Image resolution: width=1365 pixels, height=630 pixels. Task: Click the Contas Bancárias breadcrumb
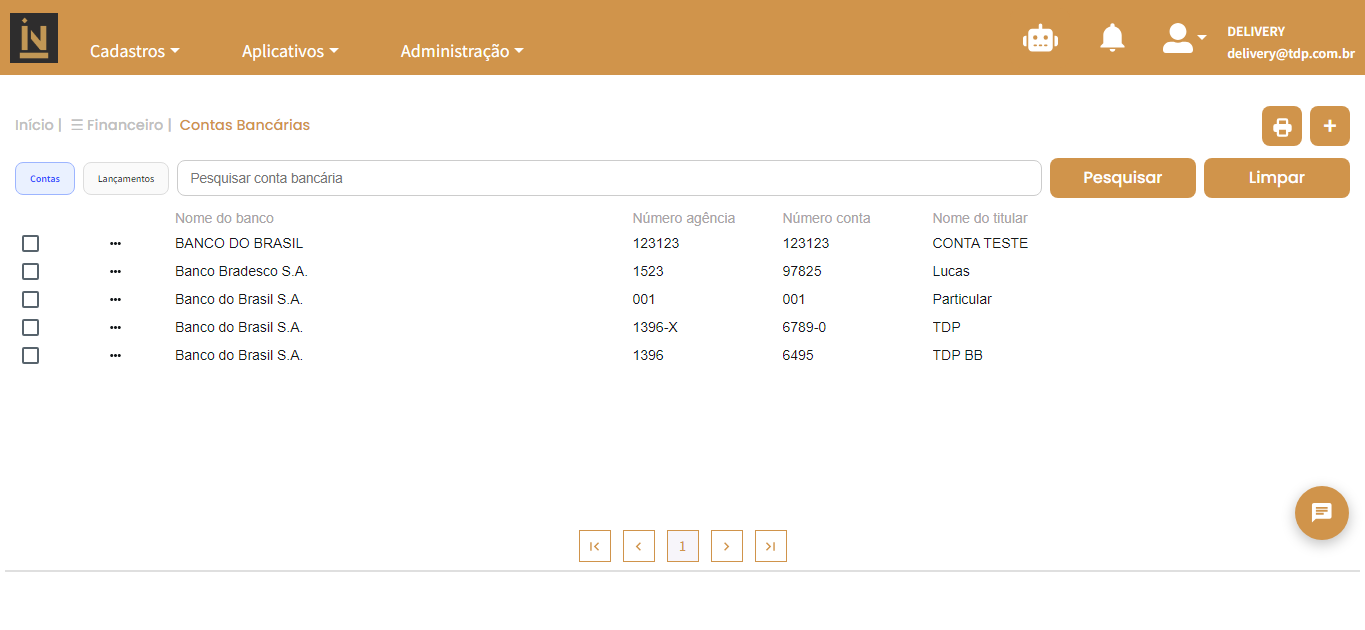[245, 125]
